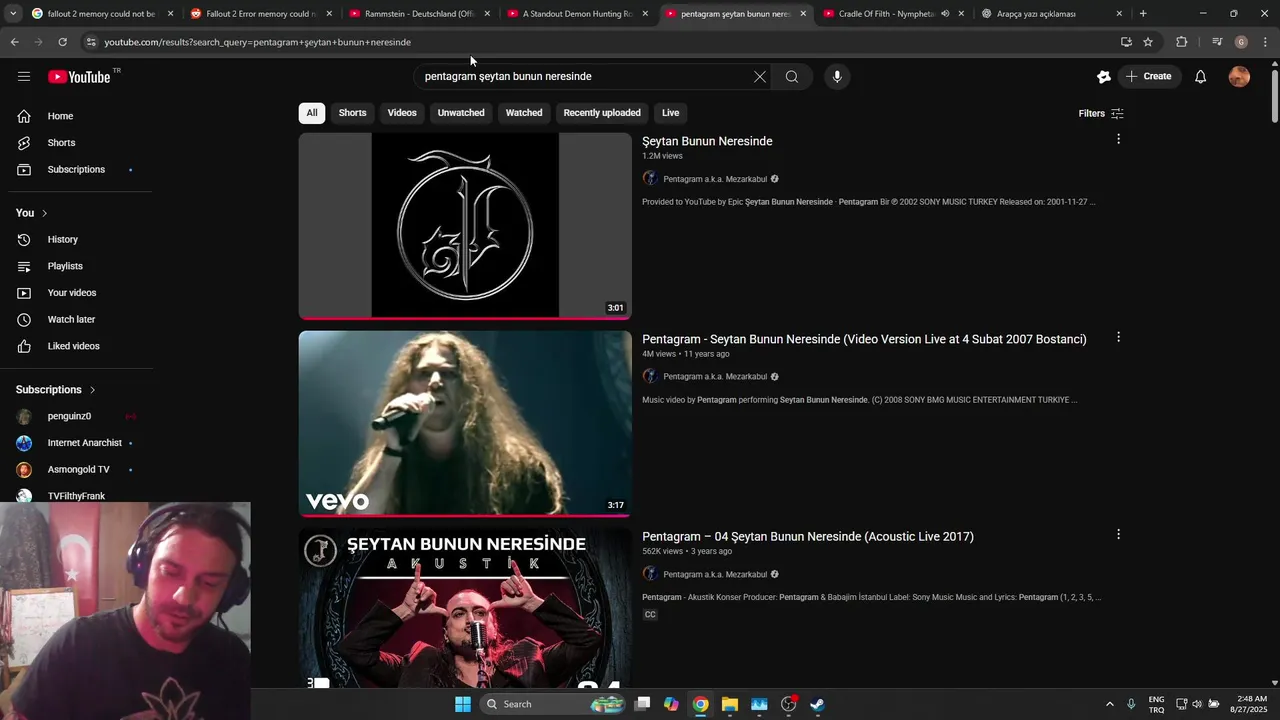Open options for Video Version Live result
This screenshot has width=1280, height=720.
1118,337
